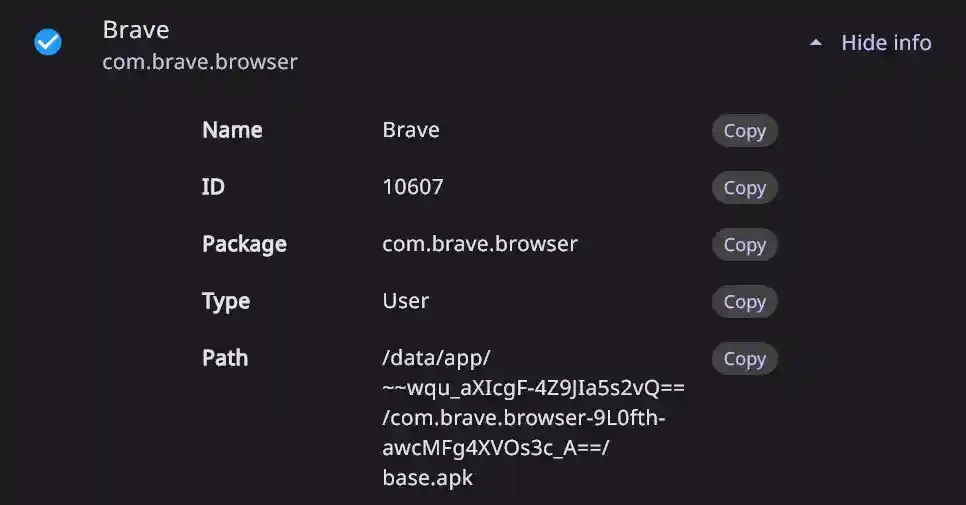The image size is (966, 505).
Task: Click the User value in Type row
Action: tap(406, 301)
